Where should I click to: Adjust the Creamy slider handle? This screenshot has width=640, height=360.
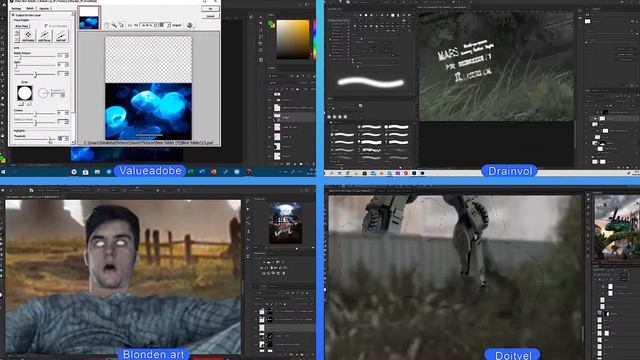(36, 114)
